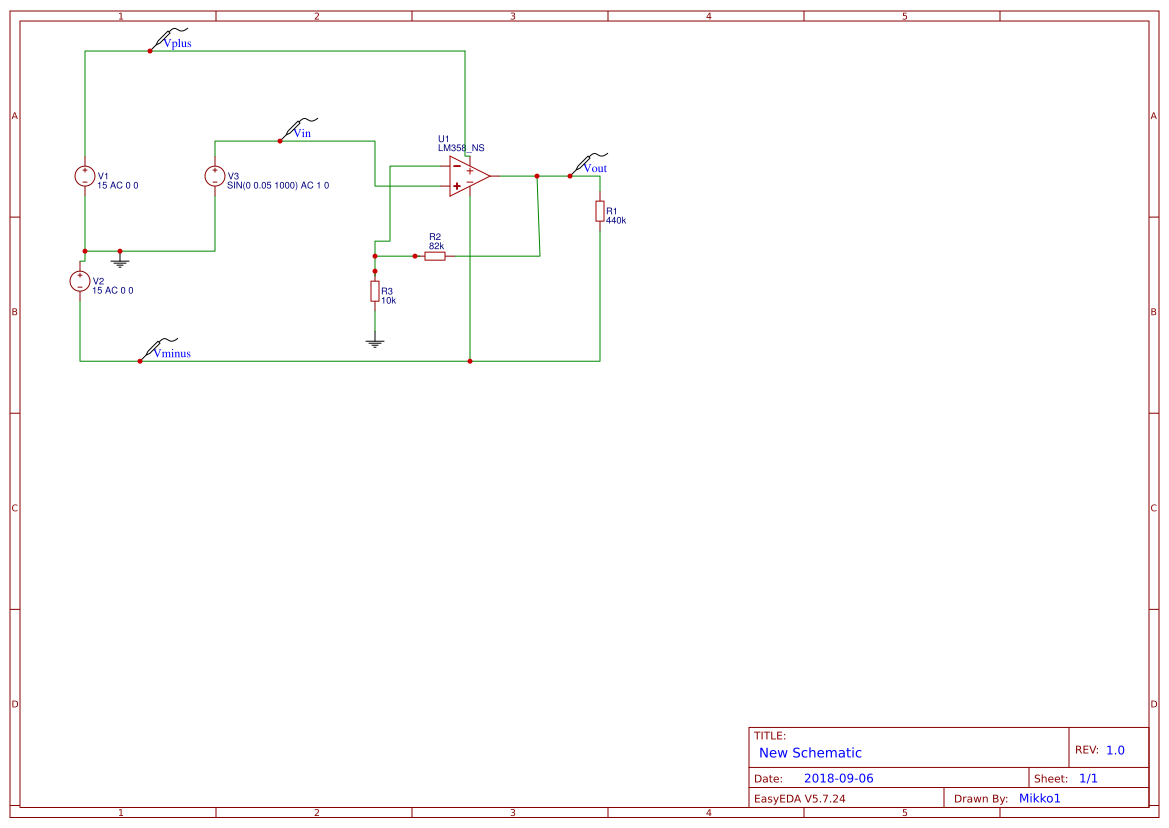The height and width of the screenshot is (828, 1169).
Task: Click the Drawn By name Mikko1
Action: tap(1040, 798)
